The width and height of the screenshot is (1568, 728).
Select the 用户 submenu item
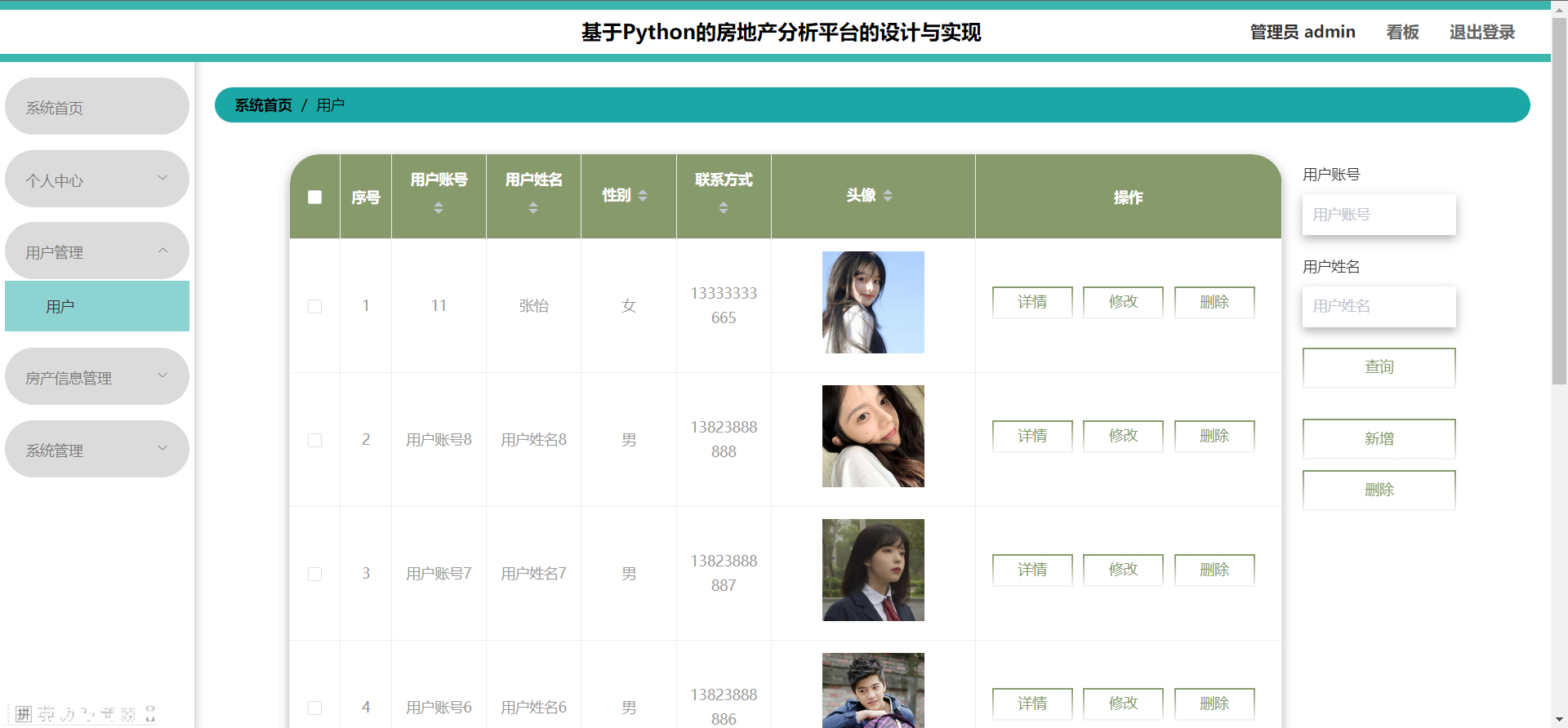click(x=97, y=306)
